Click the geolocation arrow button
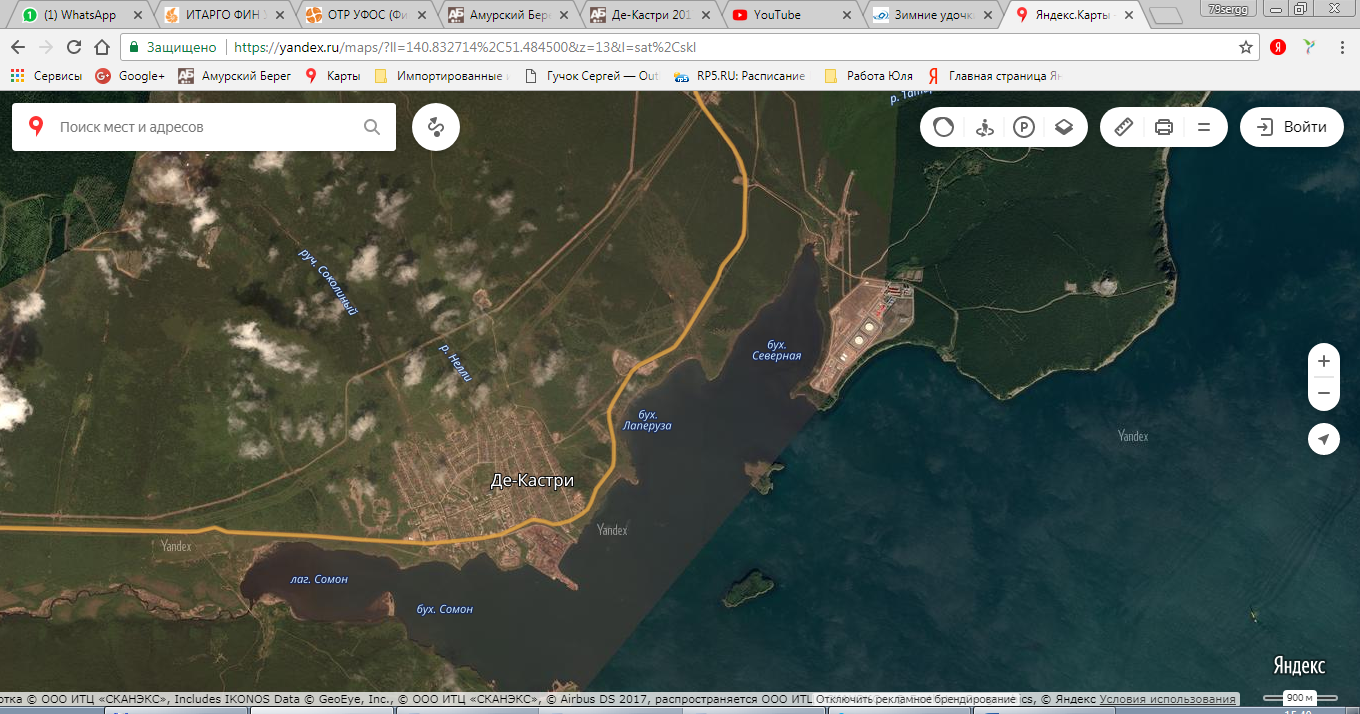The height and width of the screenshot is (714, 1360). point(1324,439)
